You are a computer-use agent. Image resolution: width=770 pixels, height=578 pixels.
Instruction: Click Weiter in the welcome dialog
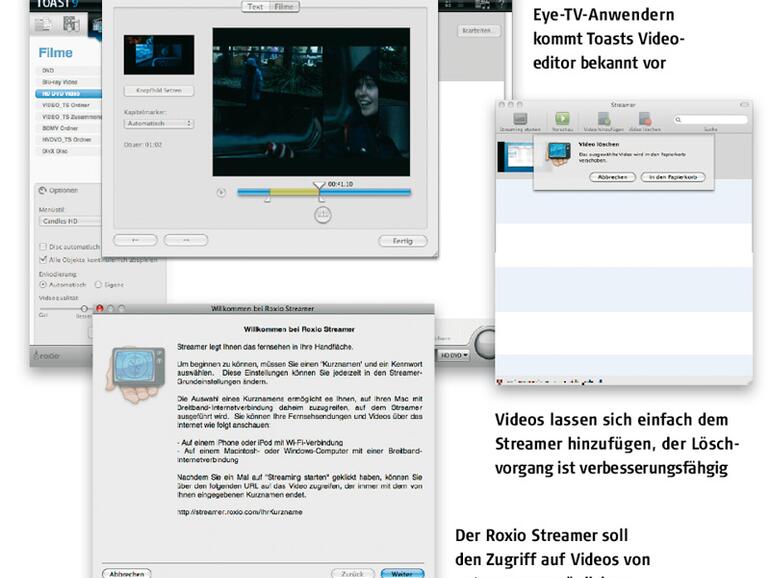[x=402, y=574]
